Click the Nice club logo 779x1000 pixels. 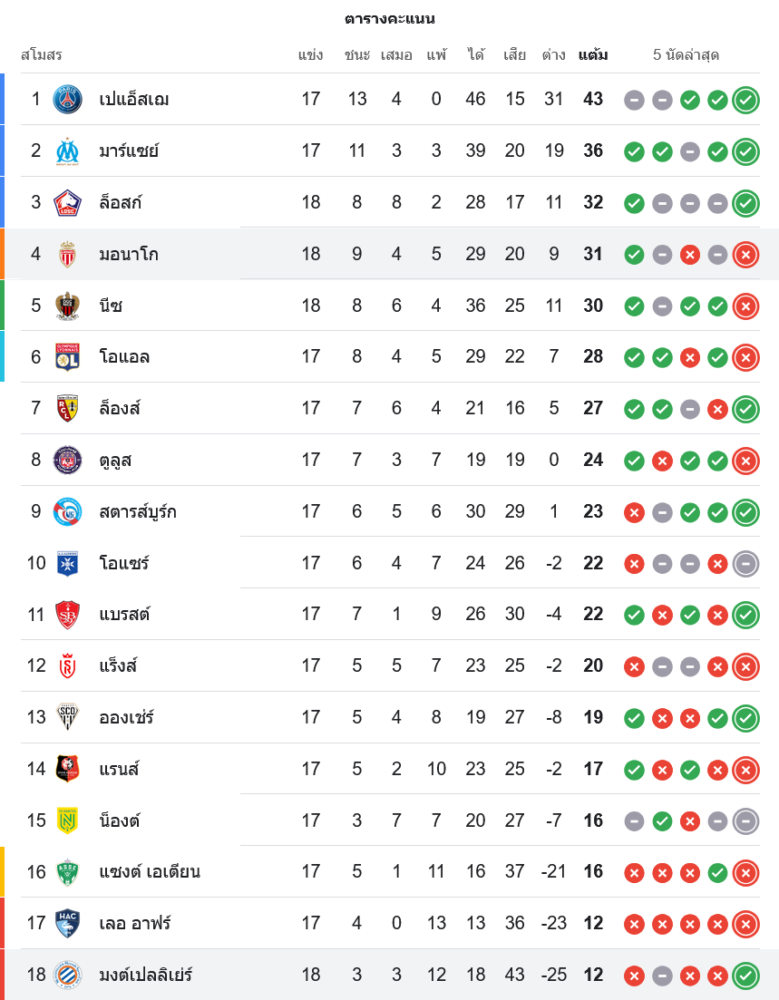pos(68,305)
